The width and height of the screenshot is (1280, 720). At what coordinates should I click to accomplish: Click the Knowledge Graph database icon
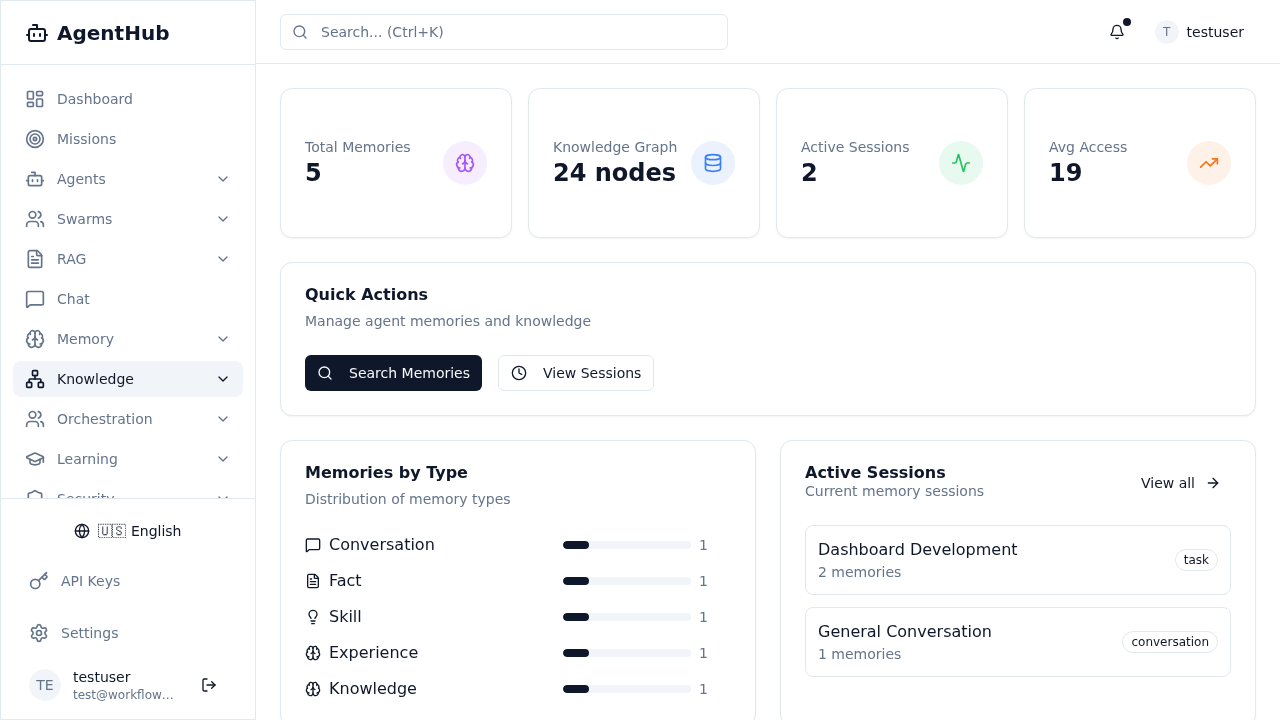click(x=713, y=162)
